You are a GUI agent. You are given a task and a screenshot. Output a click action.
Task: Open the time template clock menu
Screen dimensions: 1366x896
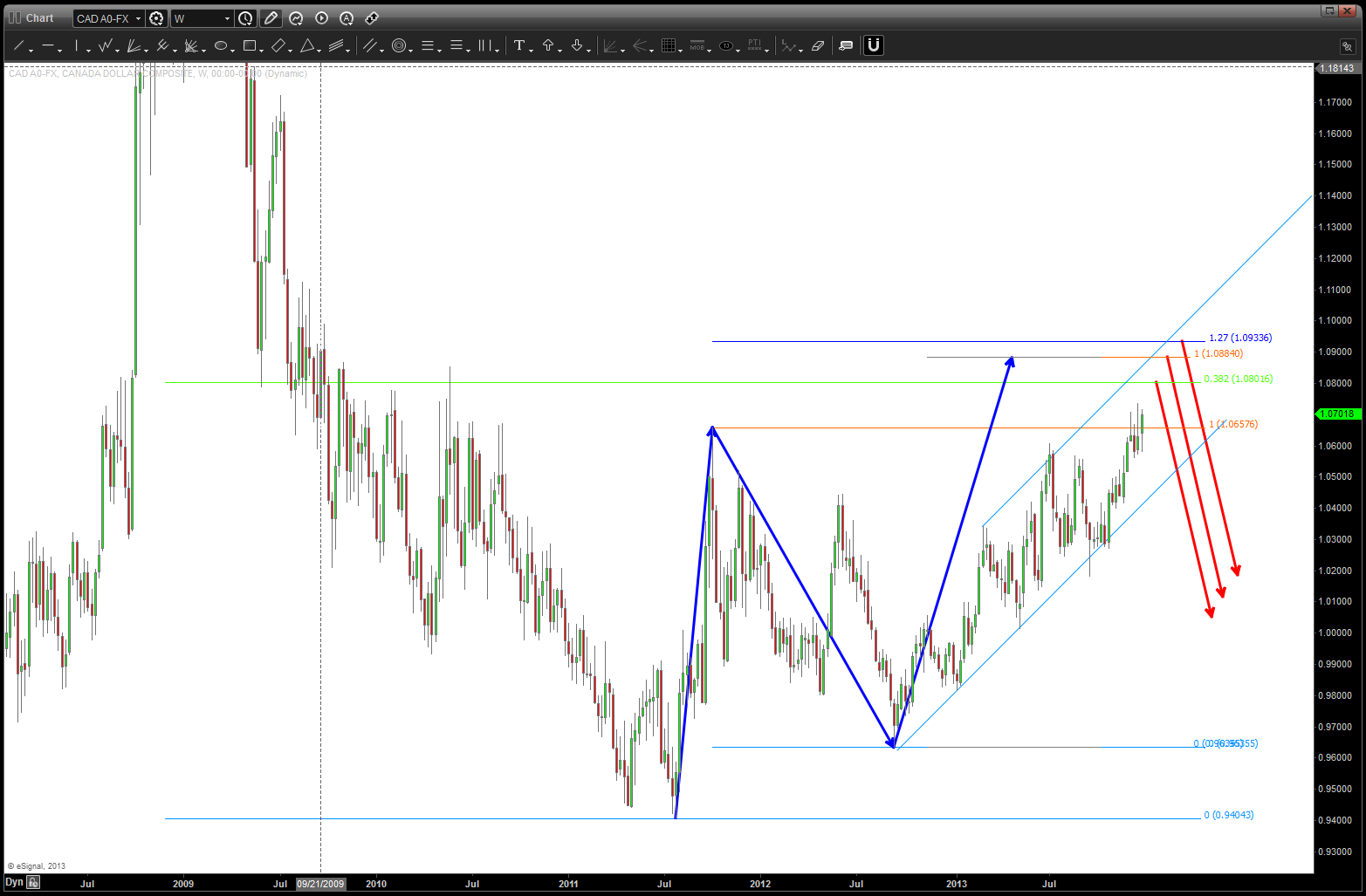246,18
